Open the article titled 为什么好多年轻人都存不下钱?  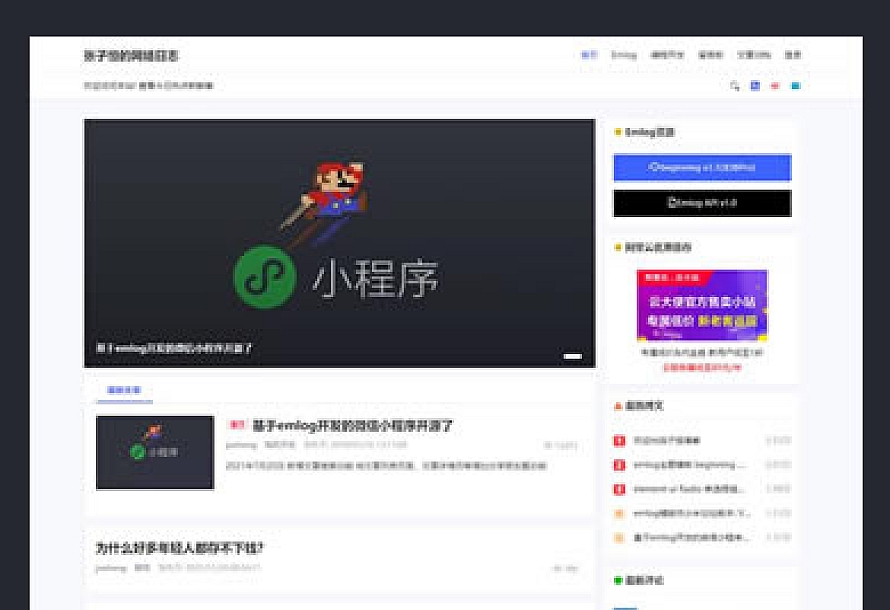coord(179,548)
